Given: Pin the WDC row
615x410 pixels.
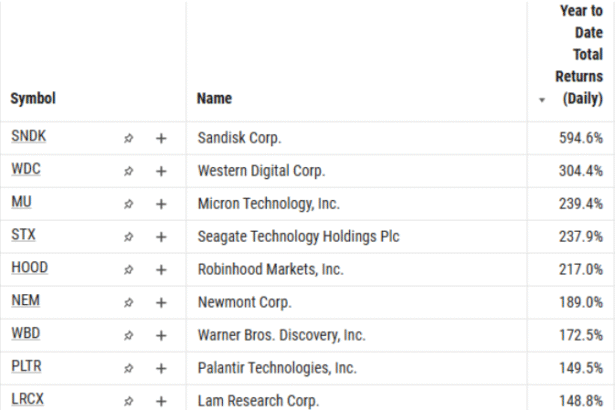Looking at the screenshot, I should pyautogui.click(x=128, y=171).
